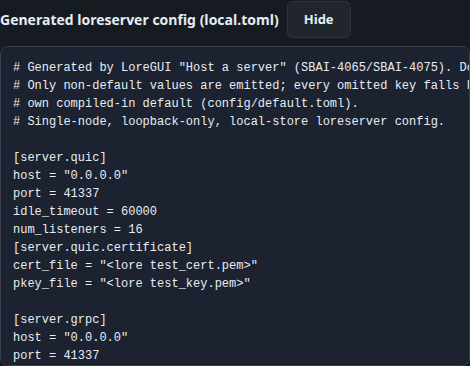Click the host line under [server.grpc]
The width and height of the screenshot is (470, 366).
click(x=70, y=337)
